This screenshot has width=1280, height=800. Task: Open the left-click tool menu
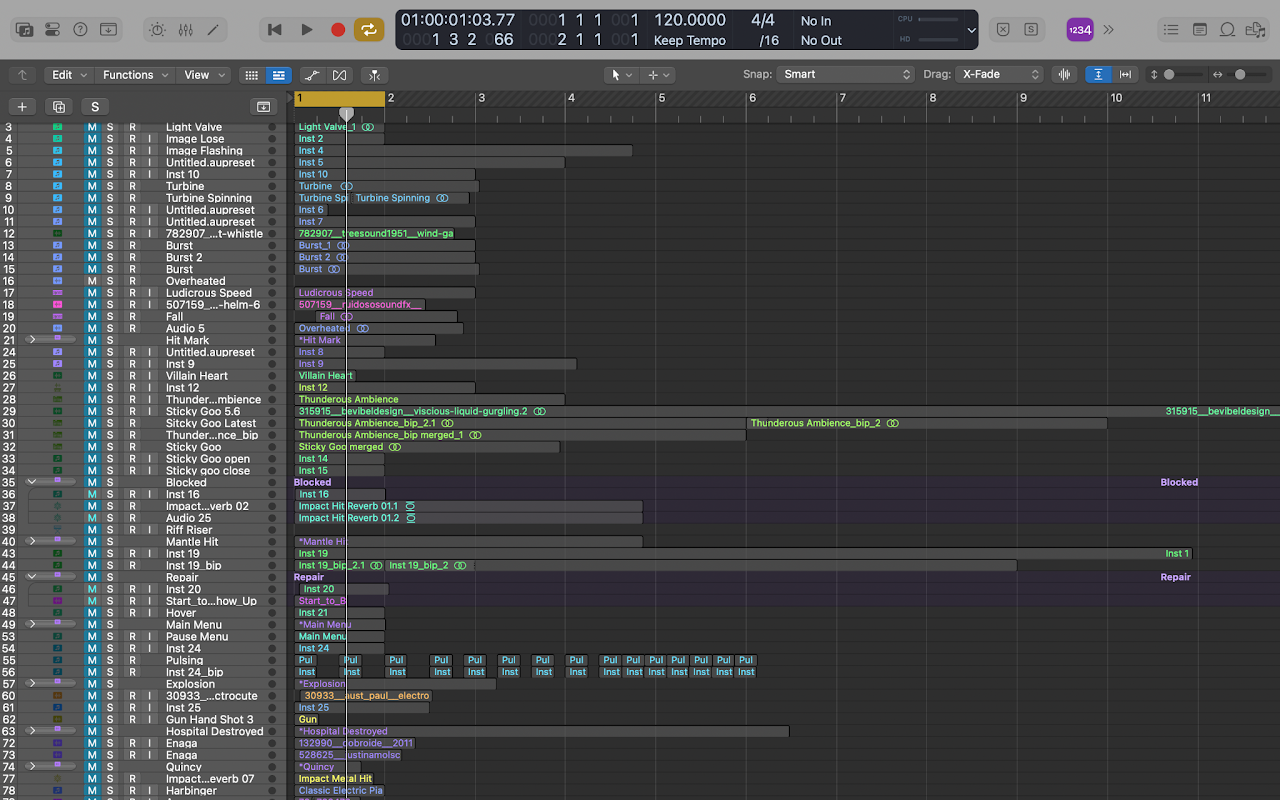tap(621, 75)
